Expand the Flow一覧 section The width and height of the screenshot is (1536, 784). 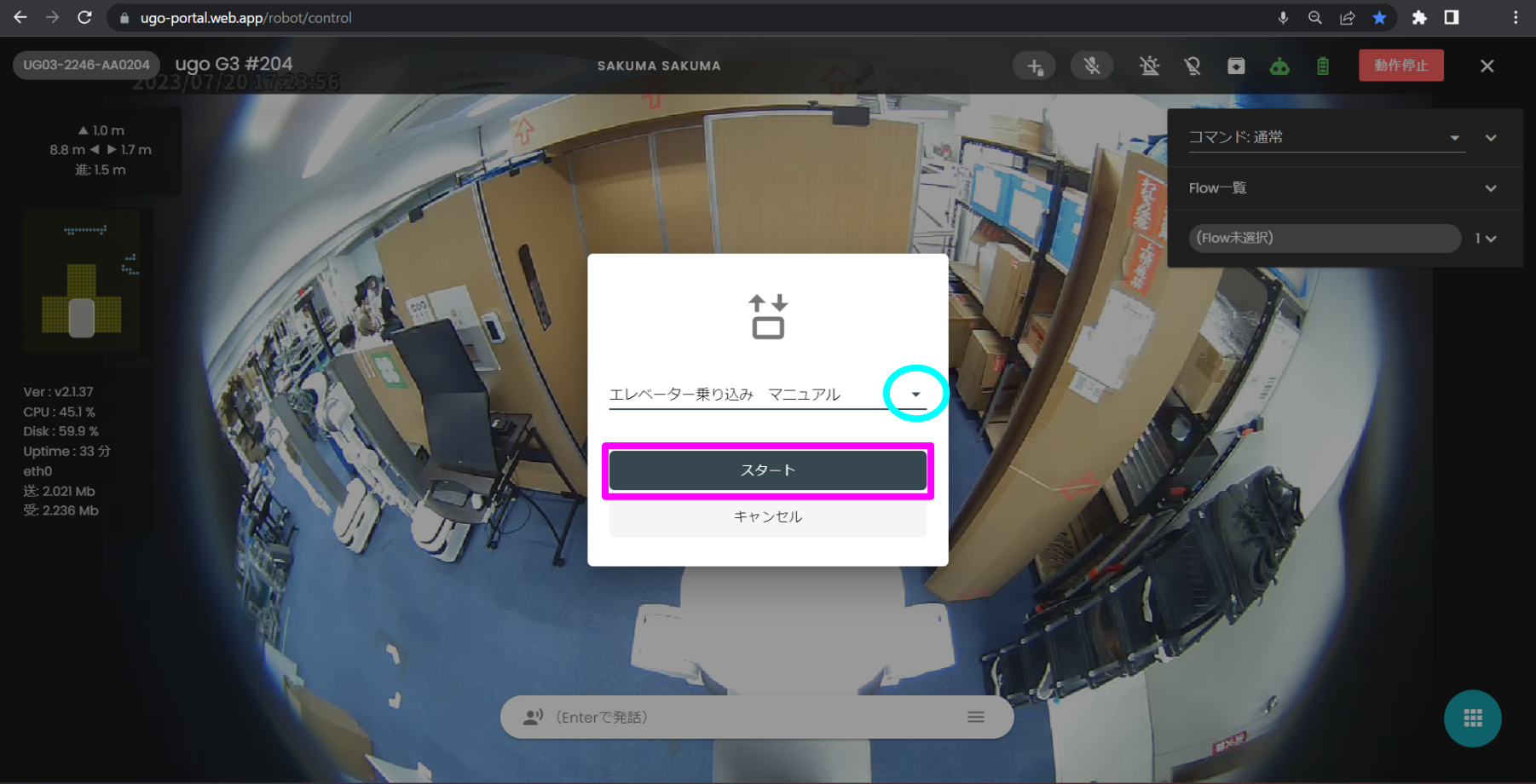pyautogui.click(x=1492, y=188)
